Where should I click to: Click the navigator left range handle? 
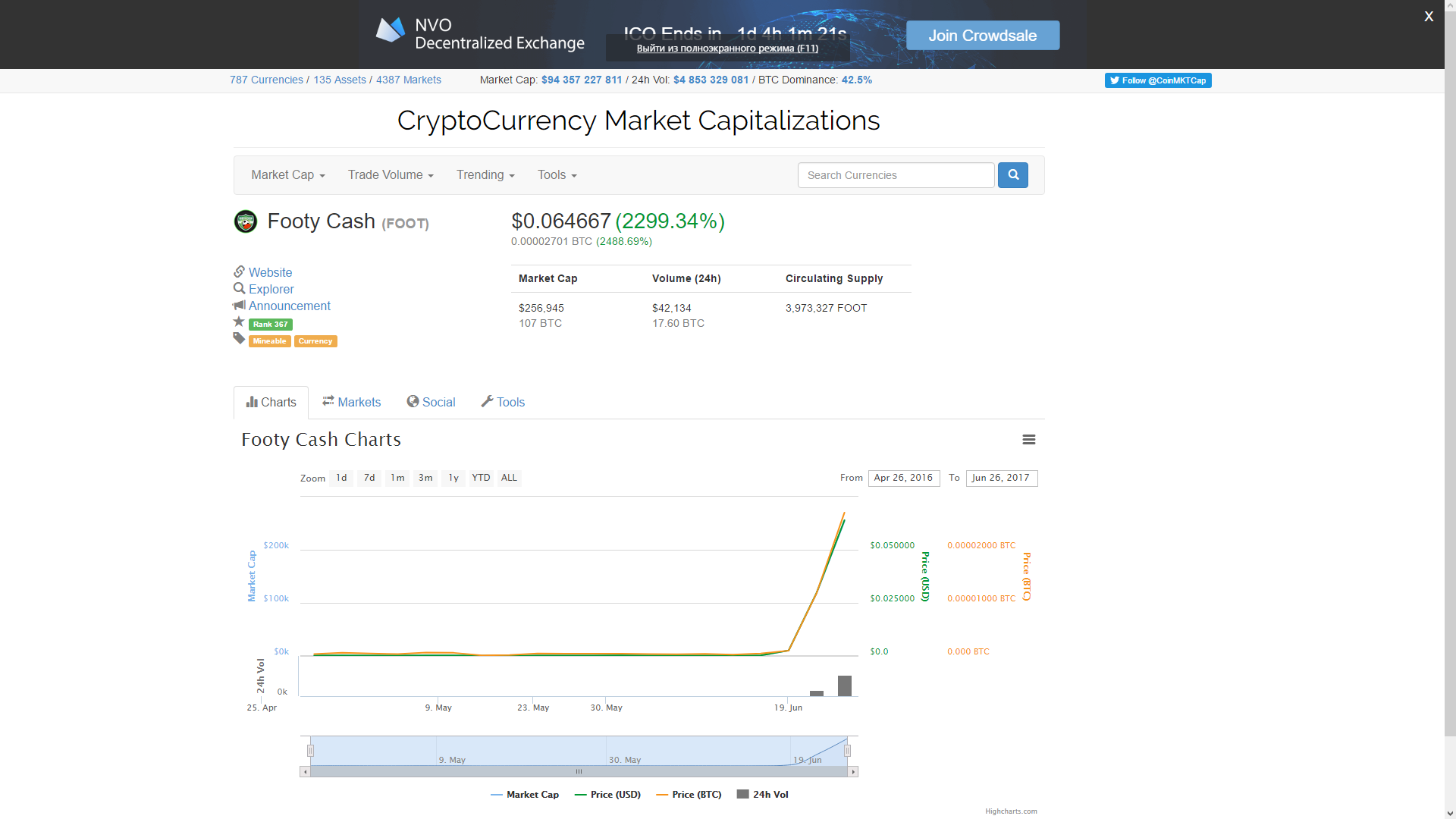[x=310, y=751]
